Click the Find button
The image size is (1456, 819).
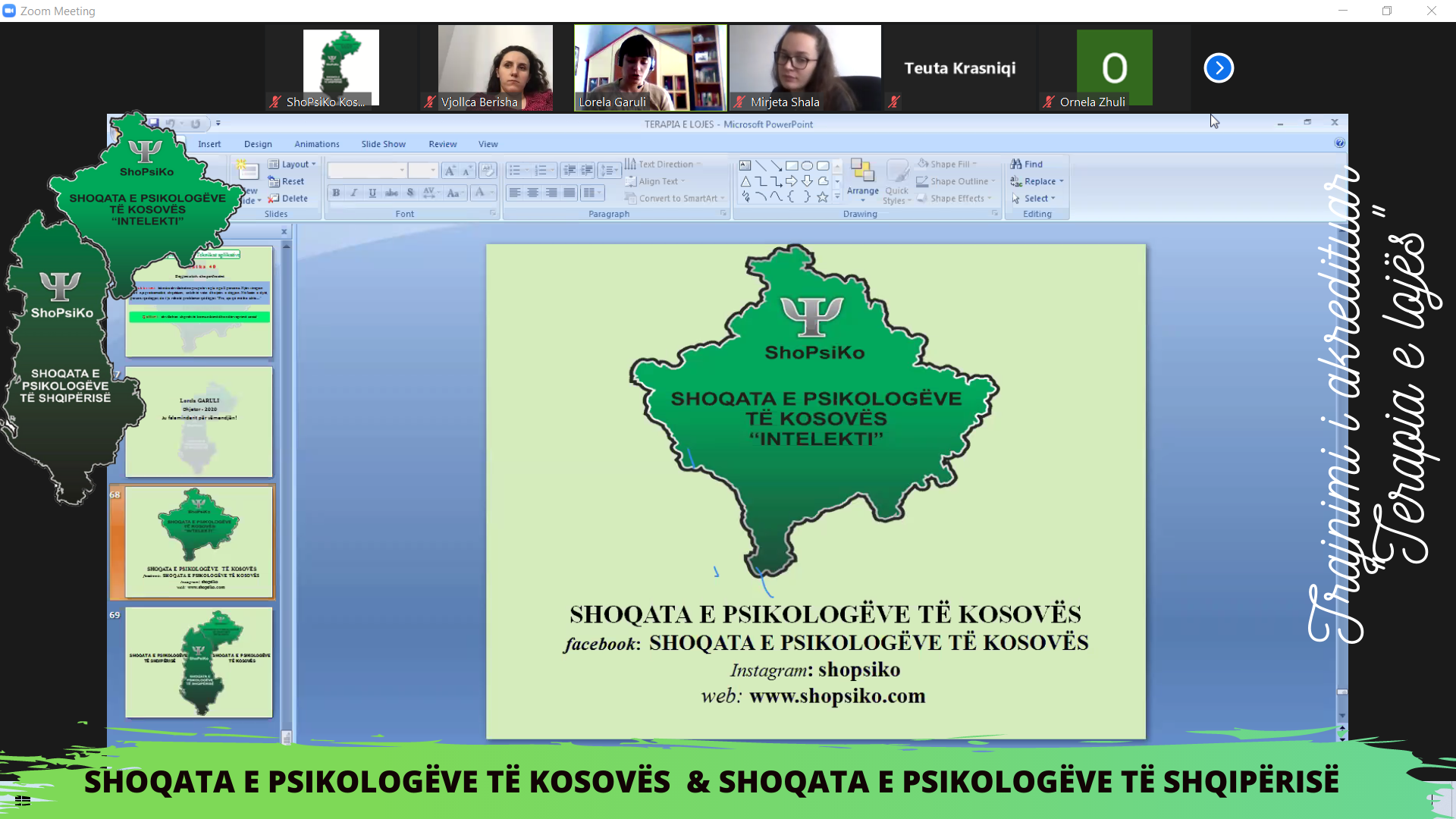(x=1027, y=164)
